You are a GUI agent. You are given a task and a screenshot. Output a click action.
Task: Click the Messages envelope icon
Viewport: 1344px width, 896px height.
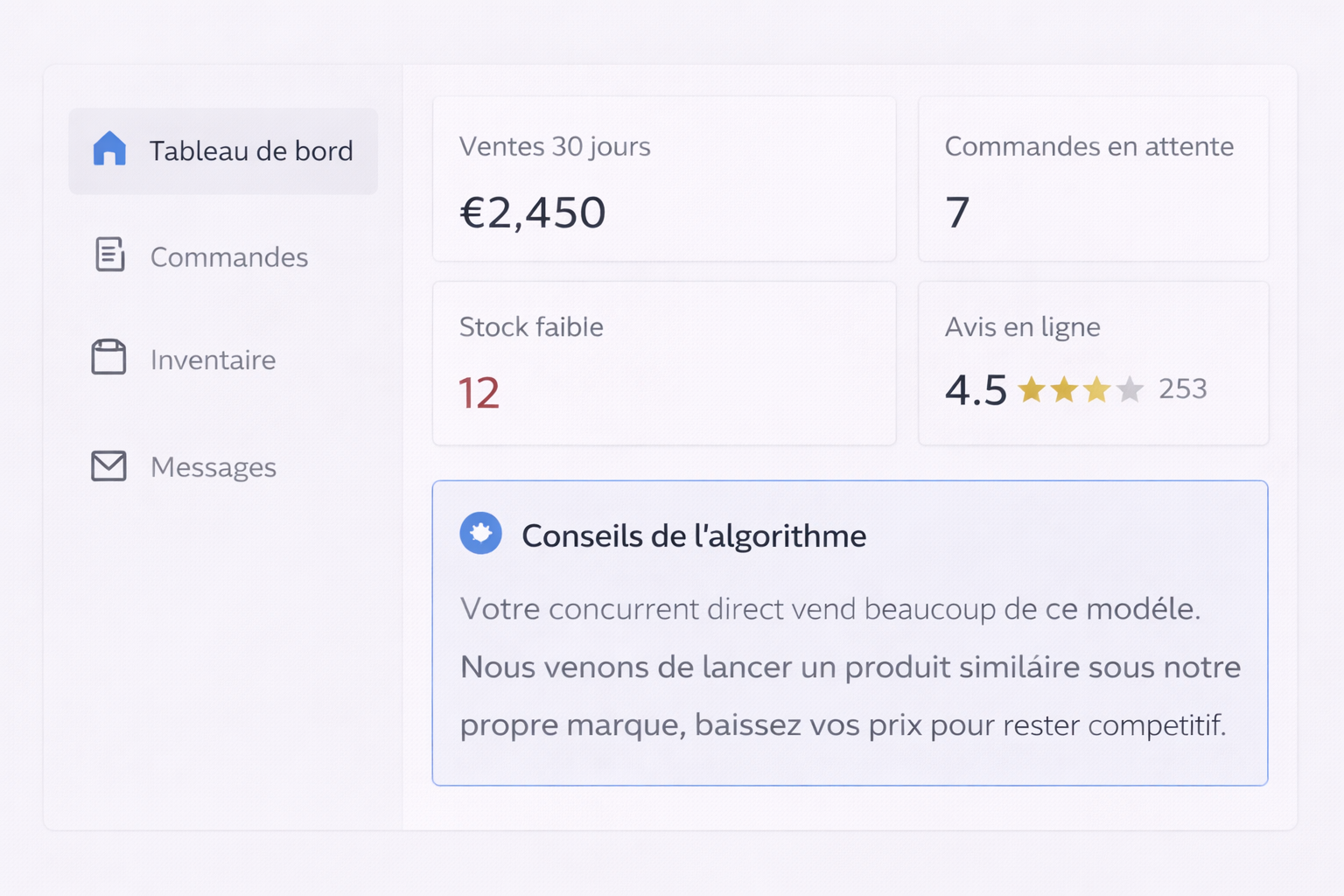click(108, 465)
